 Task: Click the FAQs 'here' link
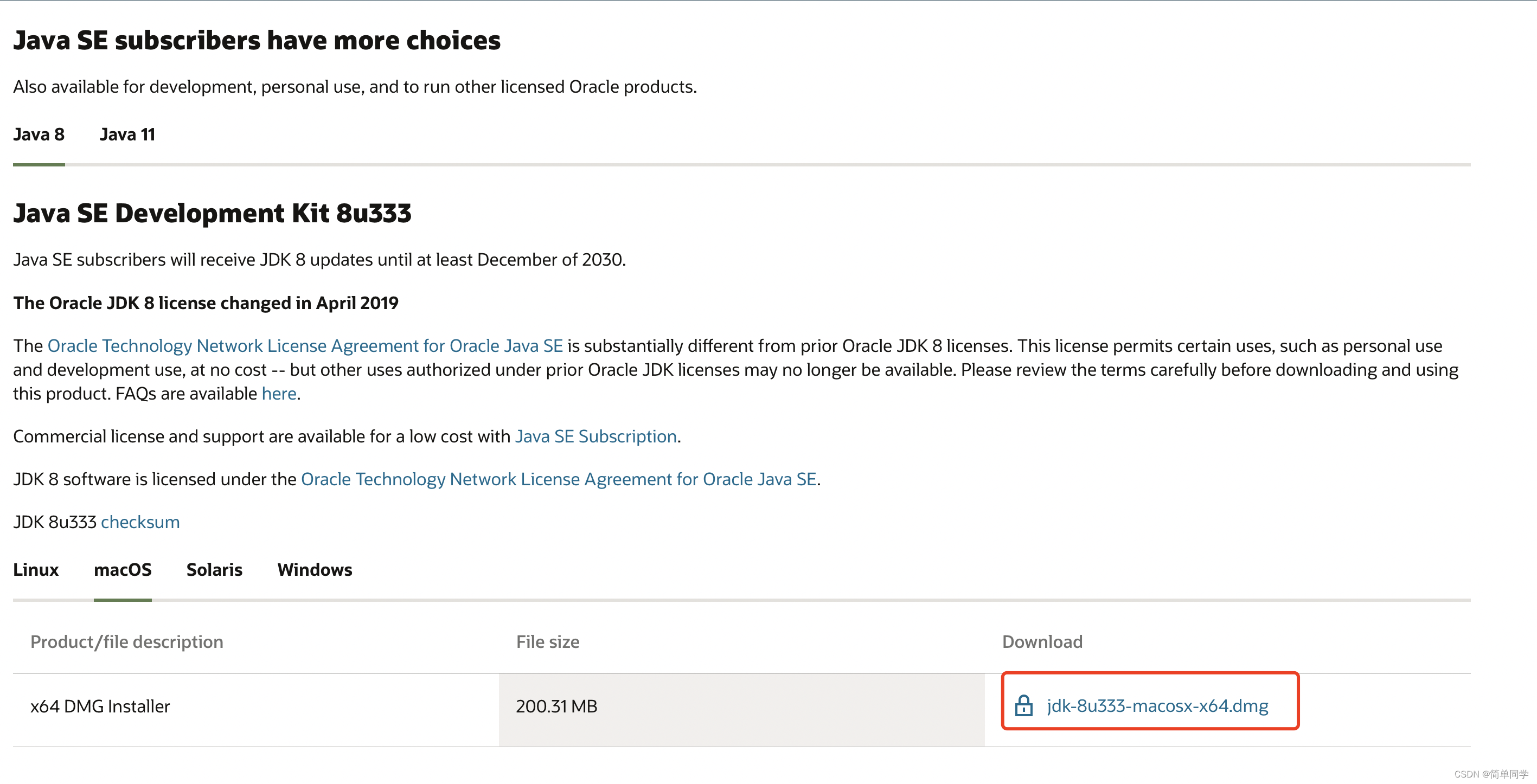pos(279,393)
